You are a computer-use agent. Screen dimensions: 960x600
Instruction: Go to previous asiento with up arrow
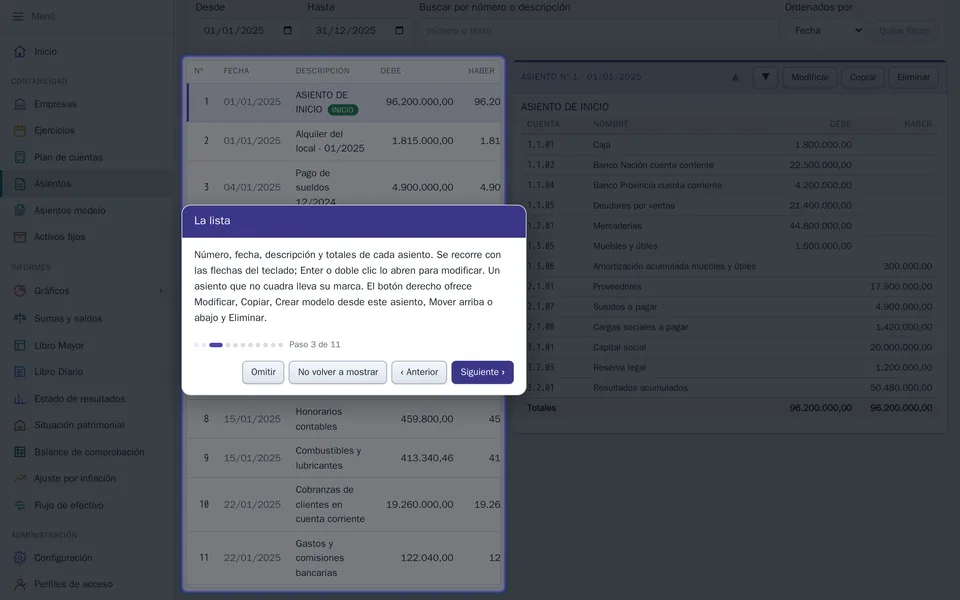[x=735, y=77]
